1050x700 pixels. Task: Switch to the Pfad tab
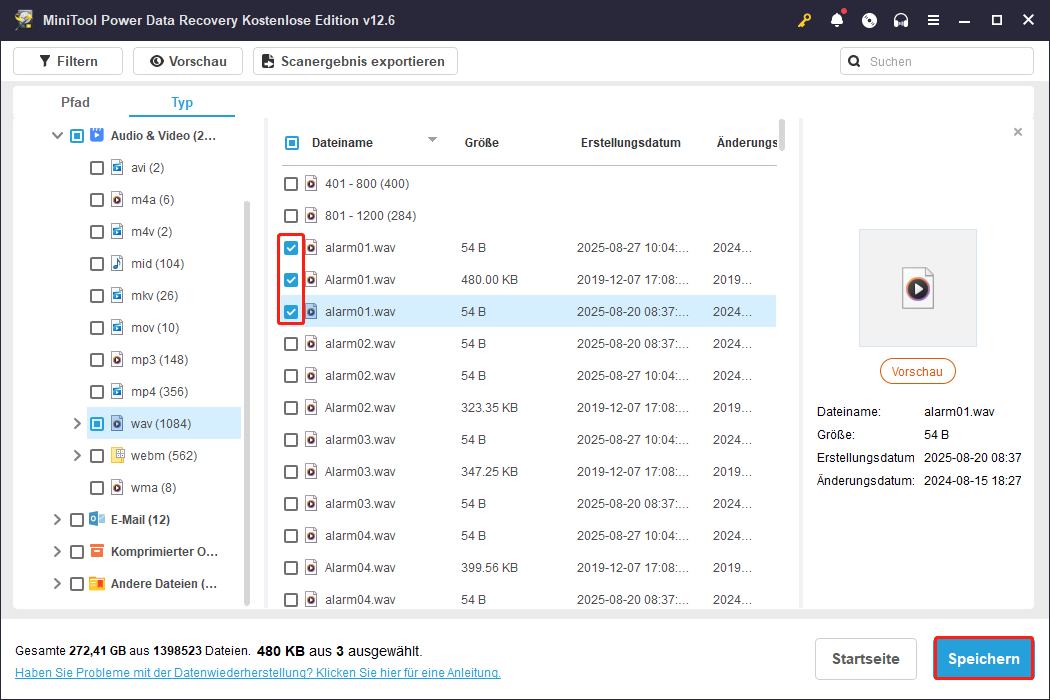pyautogui.click(x=75, y=102)
